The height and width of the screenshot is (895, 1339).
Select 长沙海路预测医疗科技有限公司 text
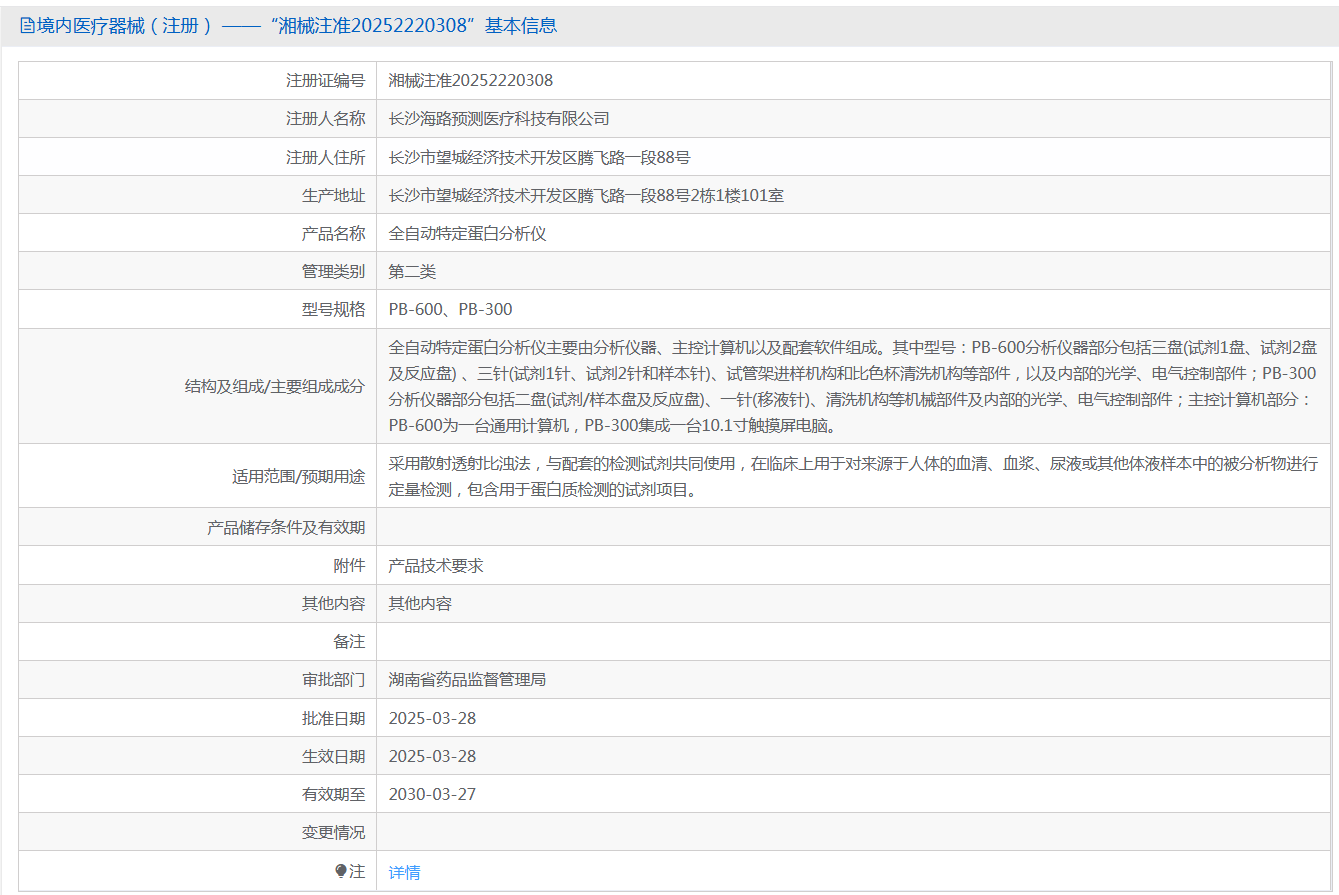pos(499,118)
